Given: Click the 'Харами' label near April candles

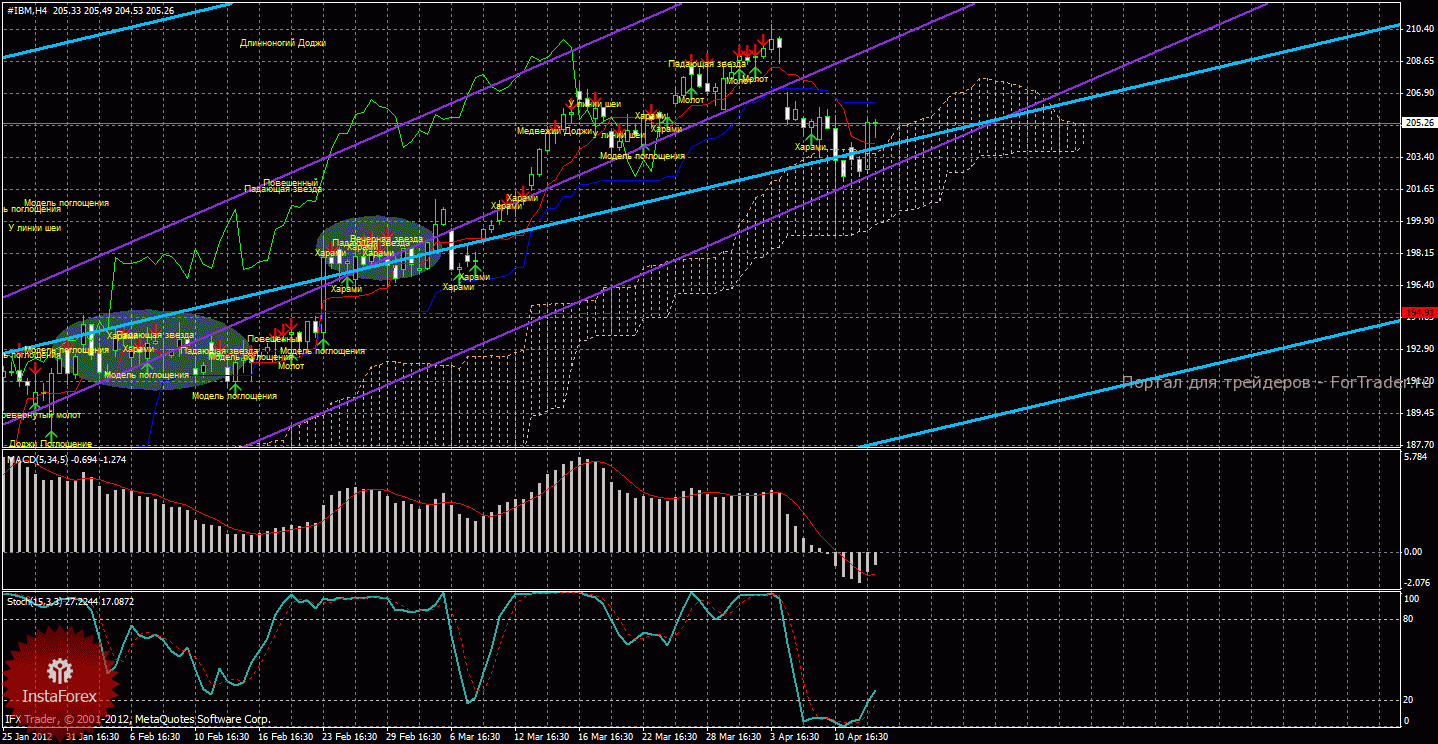Looking at the screenshot, I should click(x=811, y=147).
